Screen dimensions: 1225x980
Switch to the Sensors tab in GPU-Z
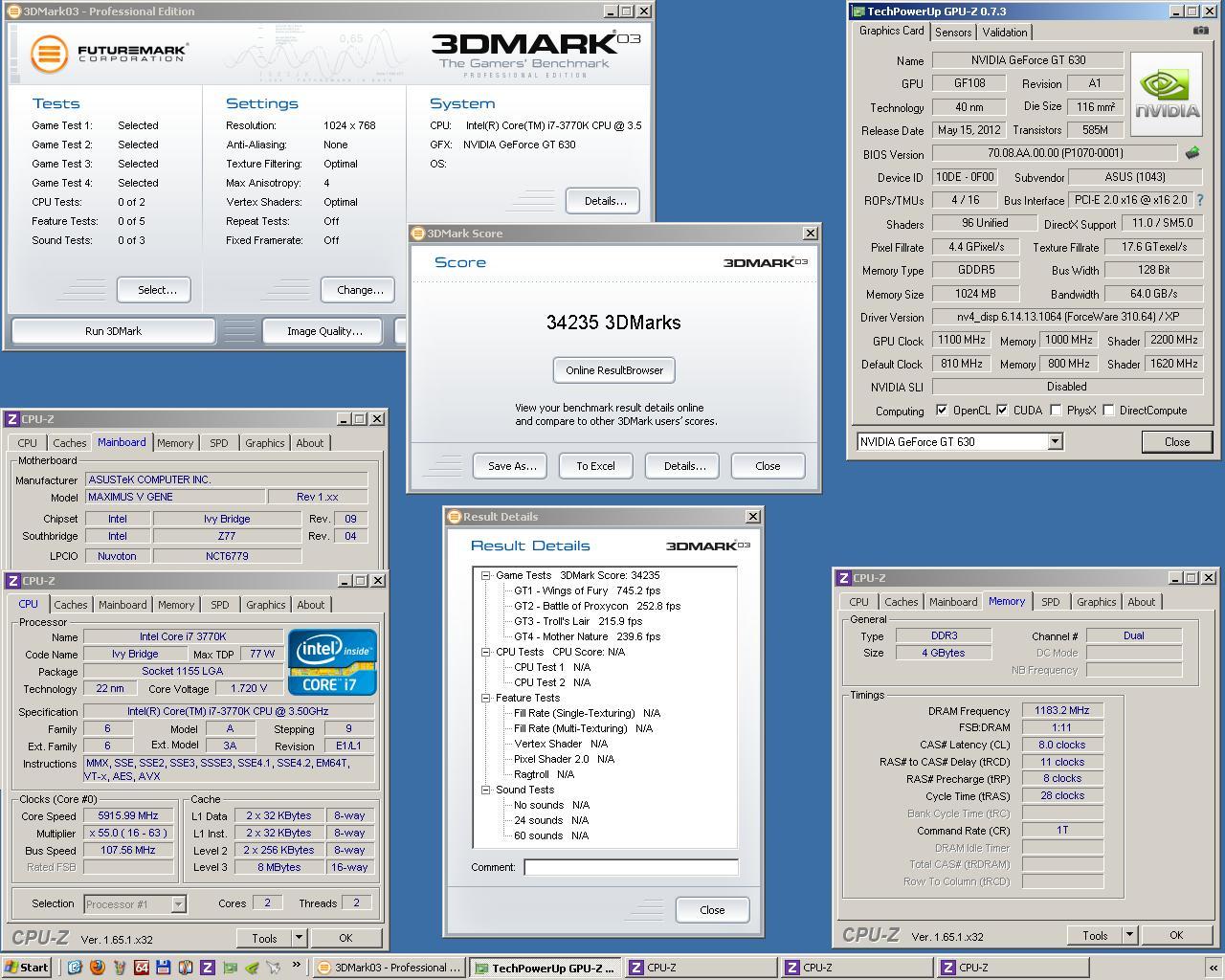tap(953, 32)
